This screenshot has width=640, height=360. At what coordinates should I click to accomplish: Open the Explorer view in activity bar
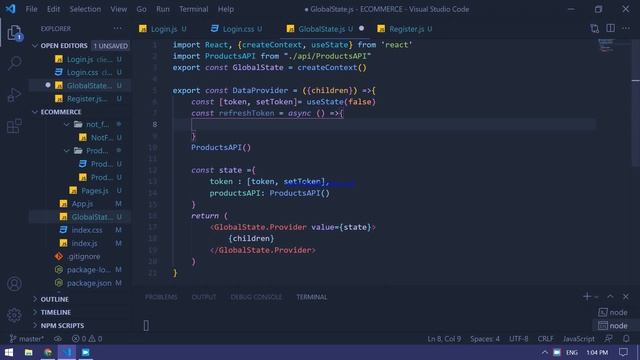pos(14,33)
